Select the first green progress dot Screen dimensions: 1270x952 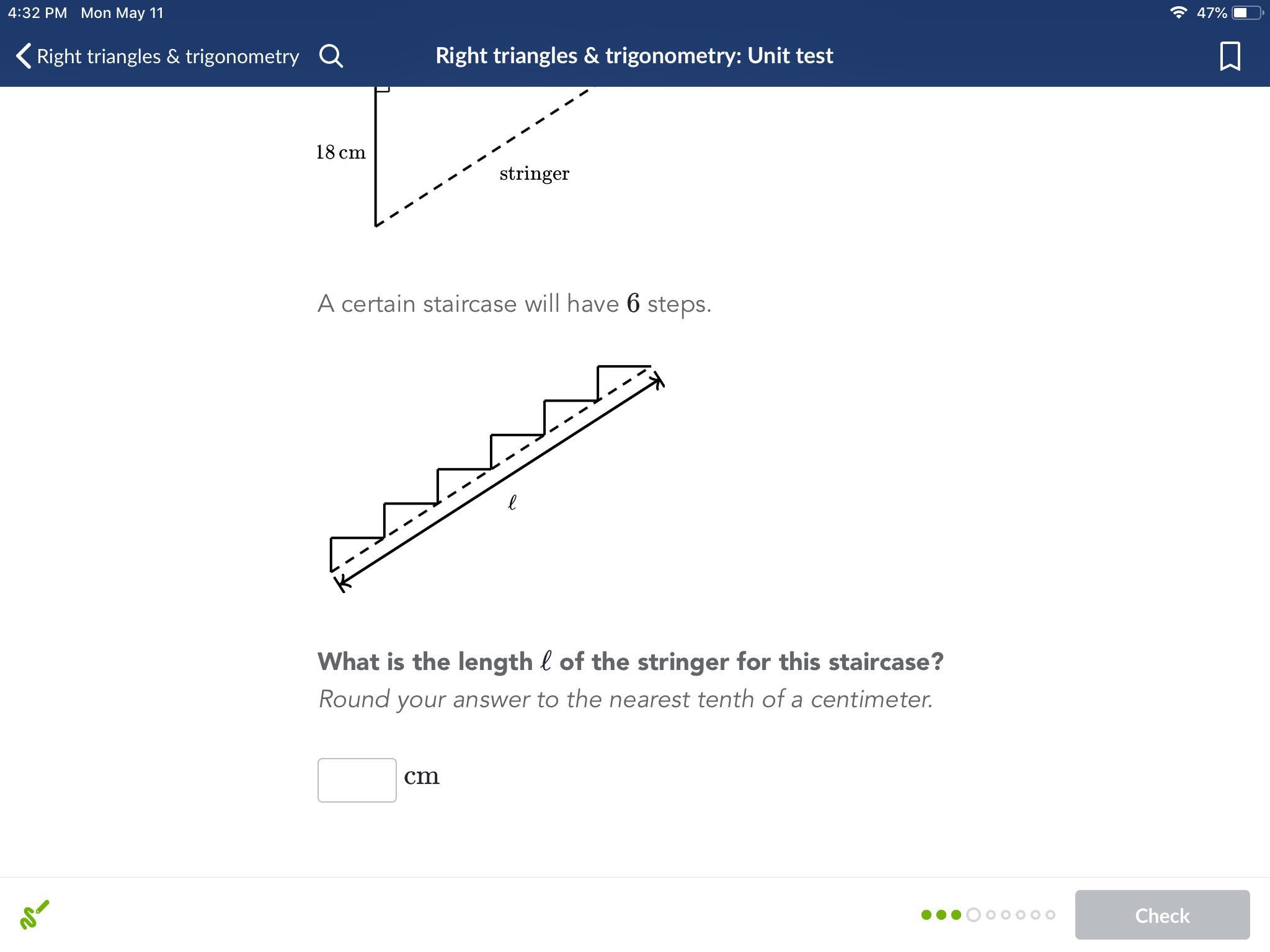click(x=926, y=915)
